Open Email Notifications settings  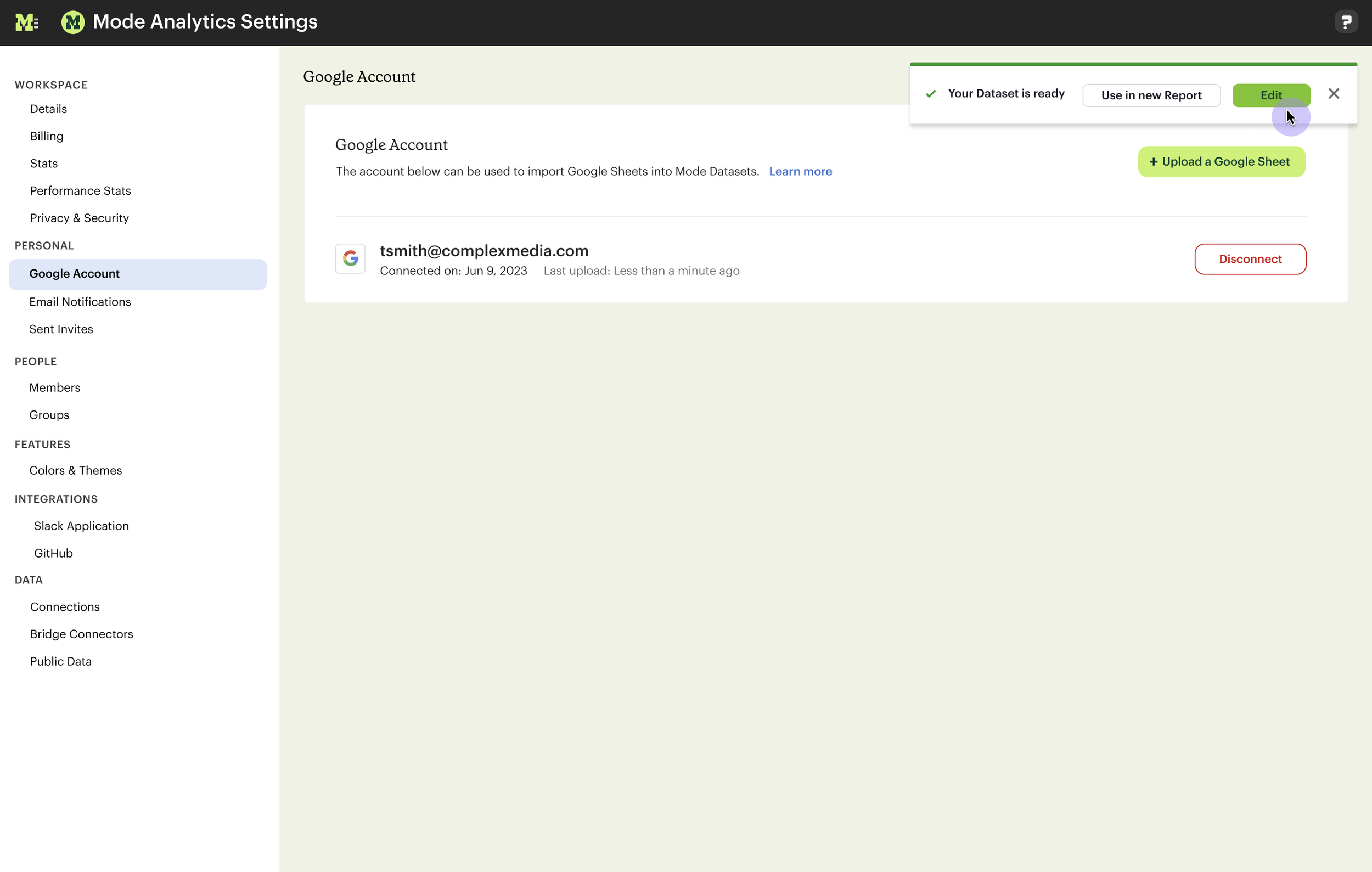[x=80, y=302]
